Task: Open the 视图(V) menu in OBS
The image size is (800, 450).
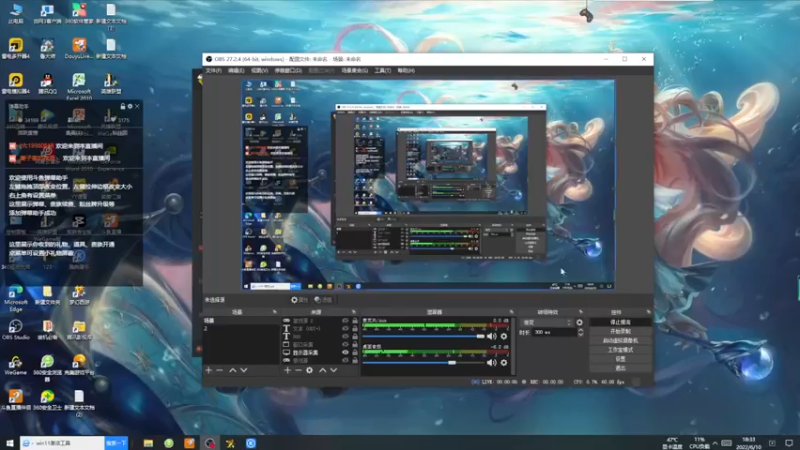Action: [259, 70]
